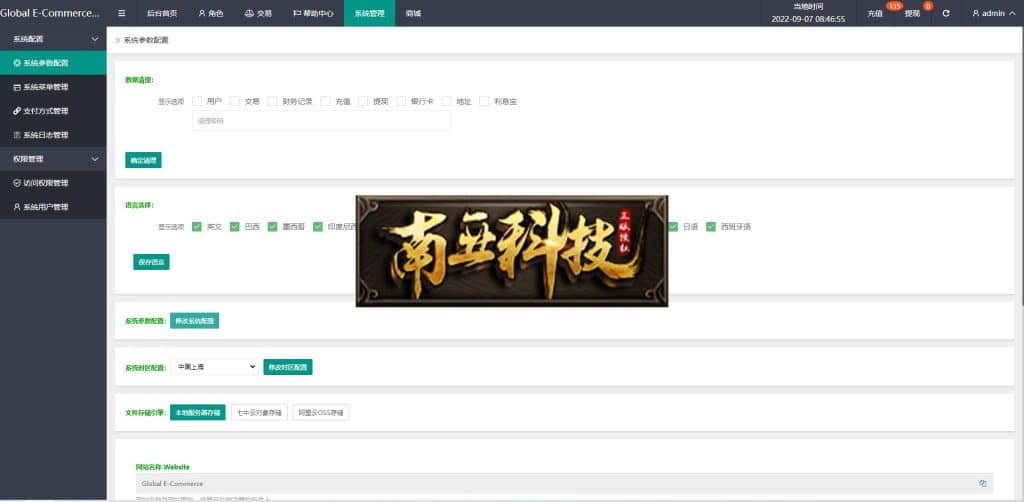Open 访问权限管理 in the sidebar

click(53, 183)
